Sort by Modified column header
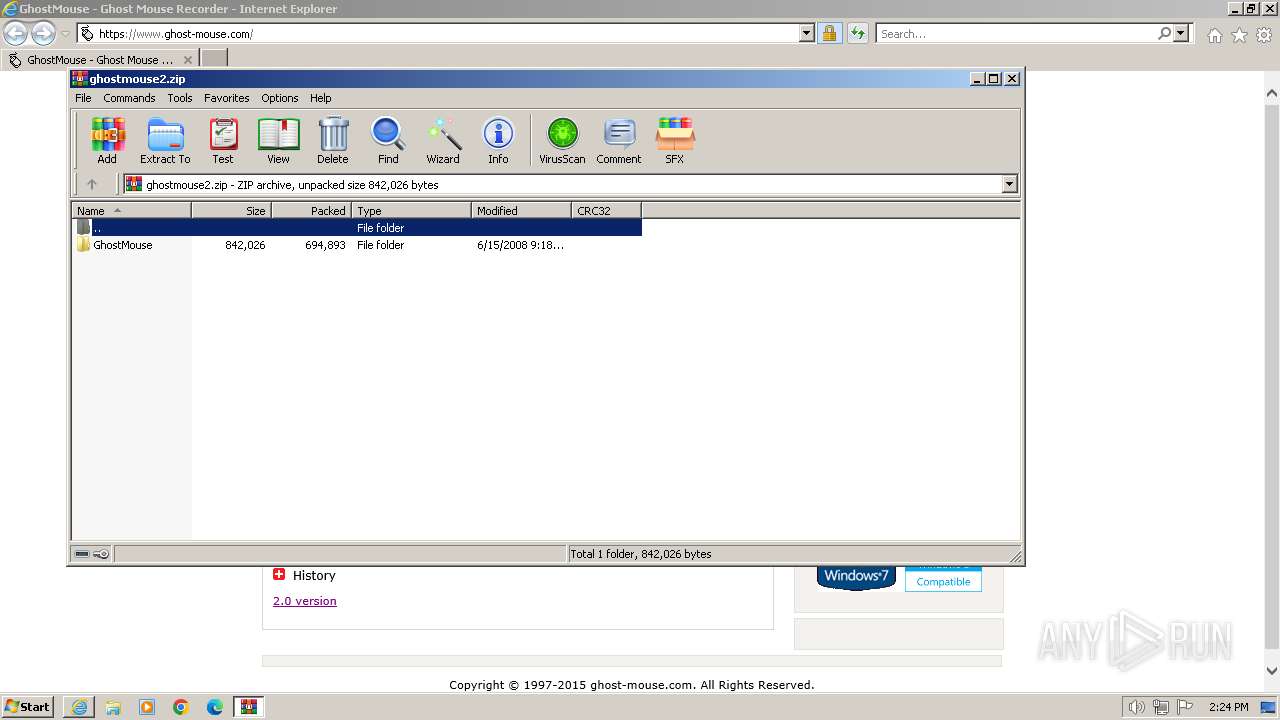1280x720 pixels. (x=521, y=211)
